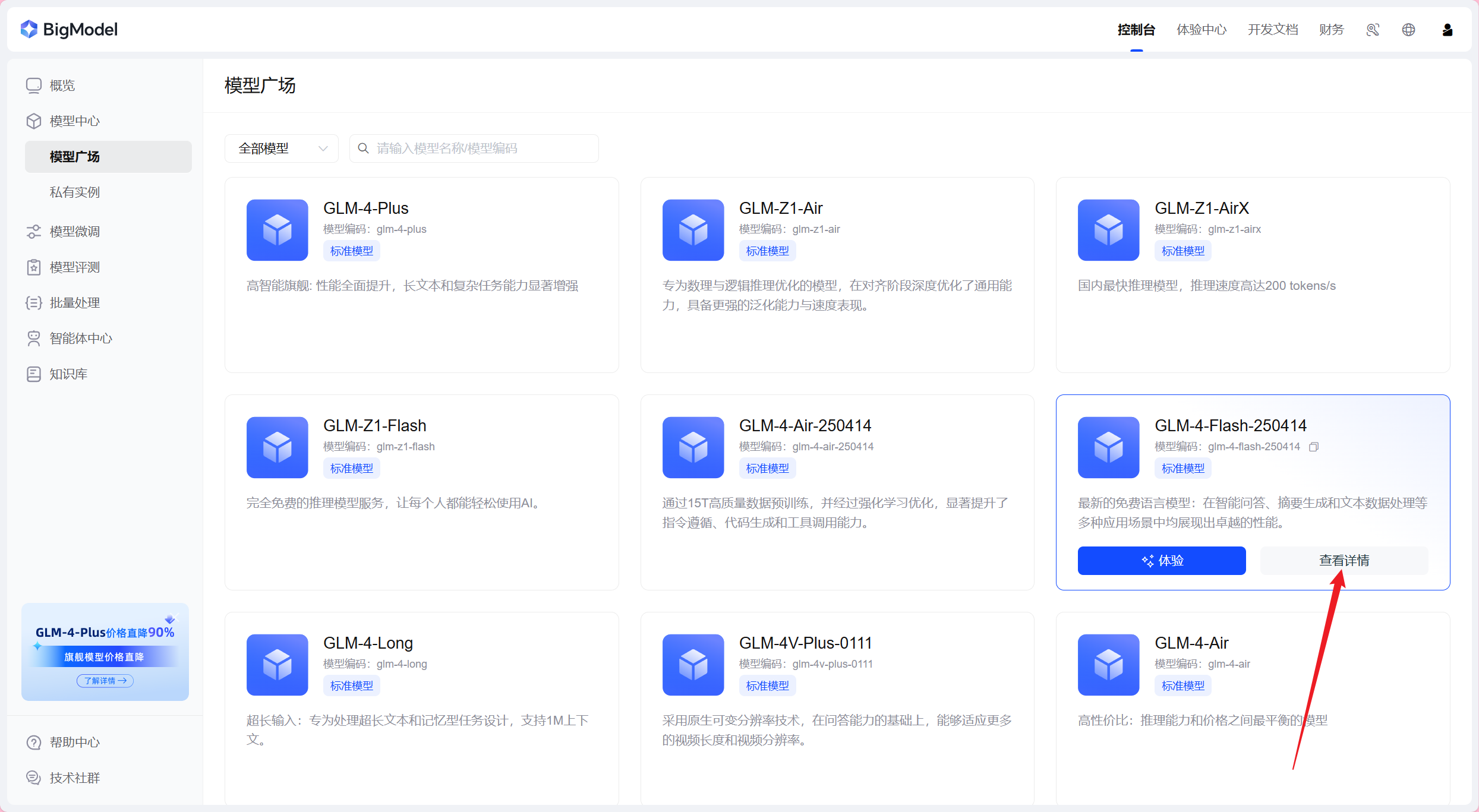Click the GLM-4-Air model title
1479x812 pixels.
coord(1192,643)
